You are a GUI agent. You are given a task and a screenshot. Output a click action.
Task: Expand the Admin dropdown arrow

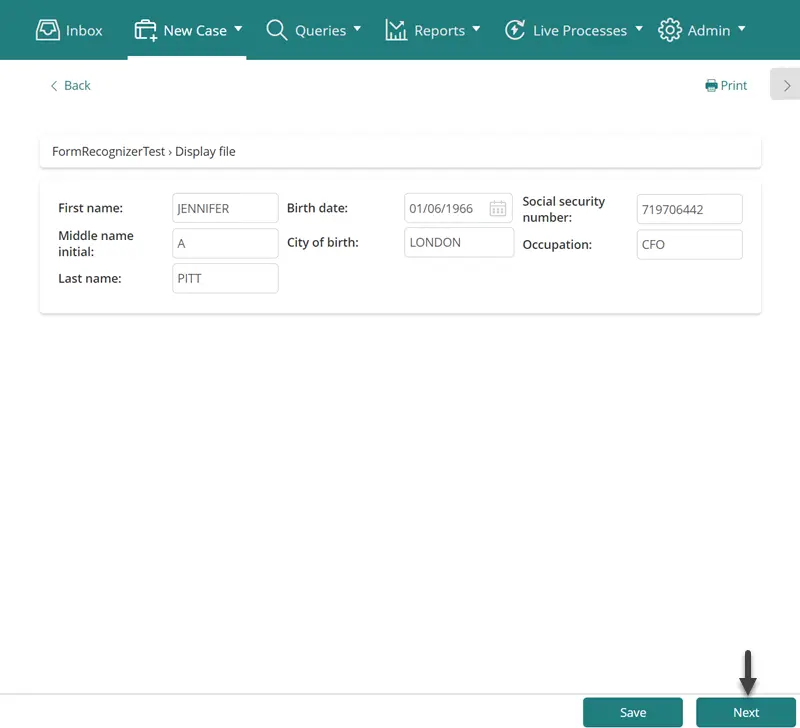click(x=742, y=29)
